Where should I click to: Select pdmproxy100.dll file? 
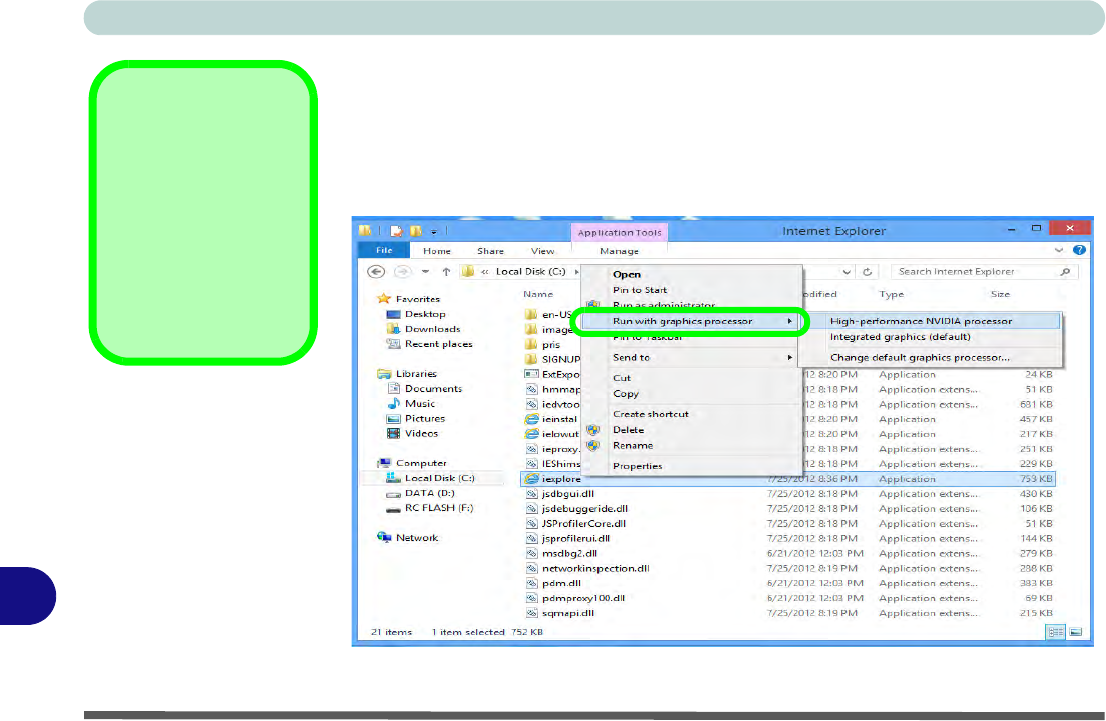(583, 598)
